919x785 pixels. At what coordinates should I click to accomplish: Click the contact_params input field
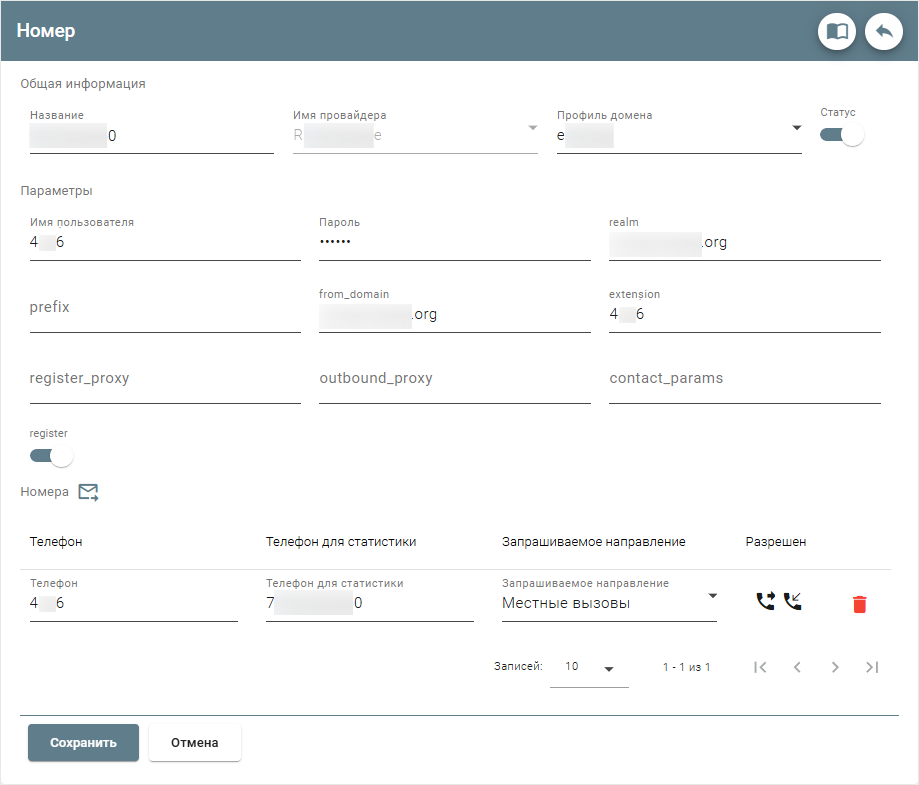click(x=744, y=379)
